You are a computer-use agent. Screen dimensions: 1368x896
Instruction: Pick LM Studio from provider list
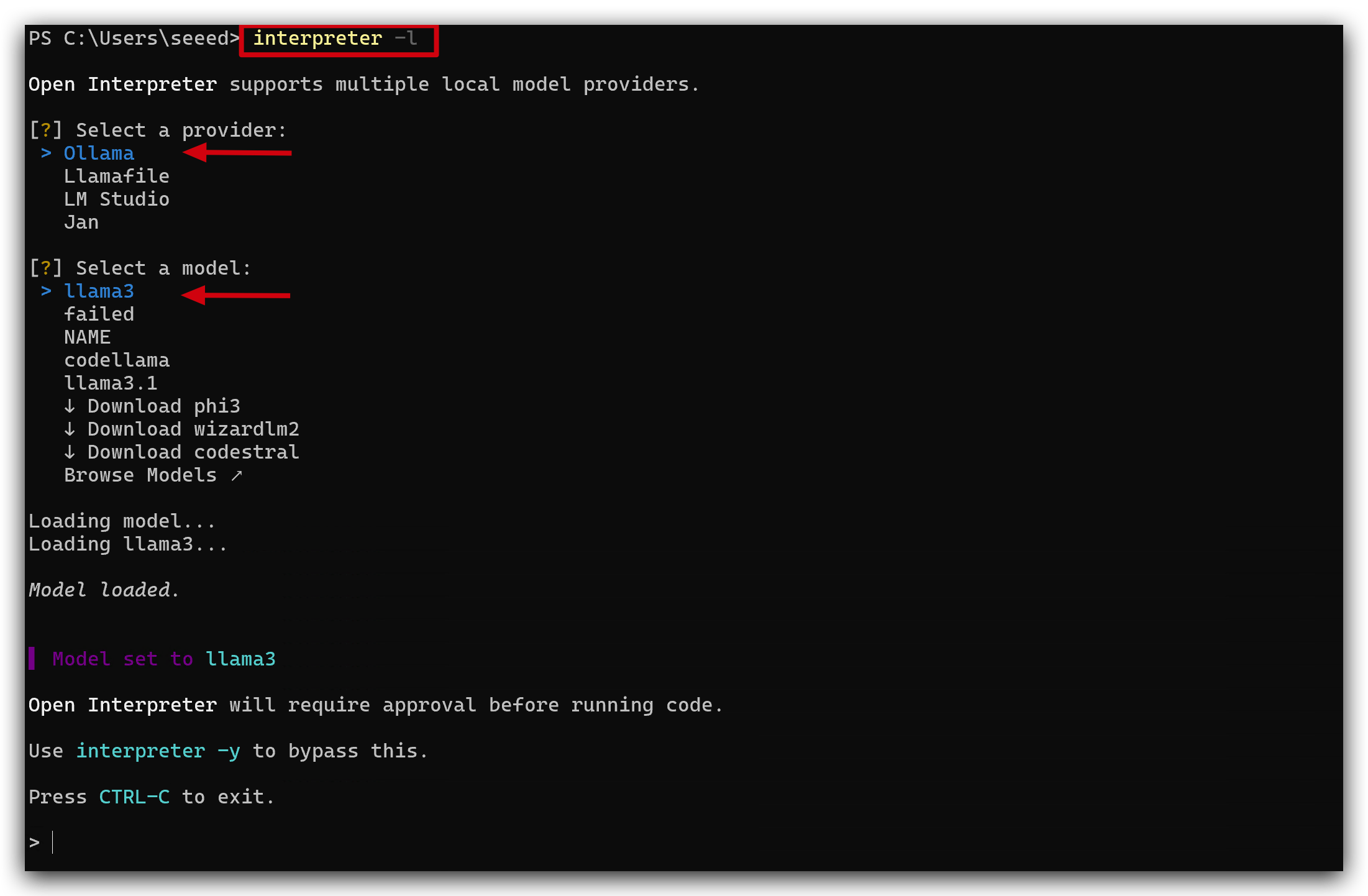[116, 199]
